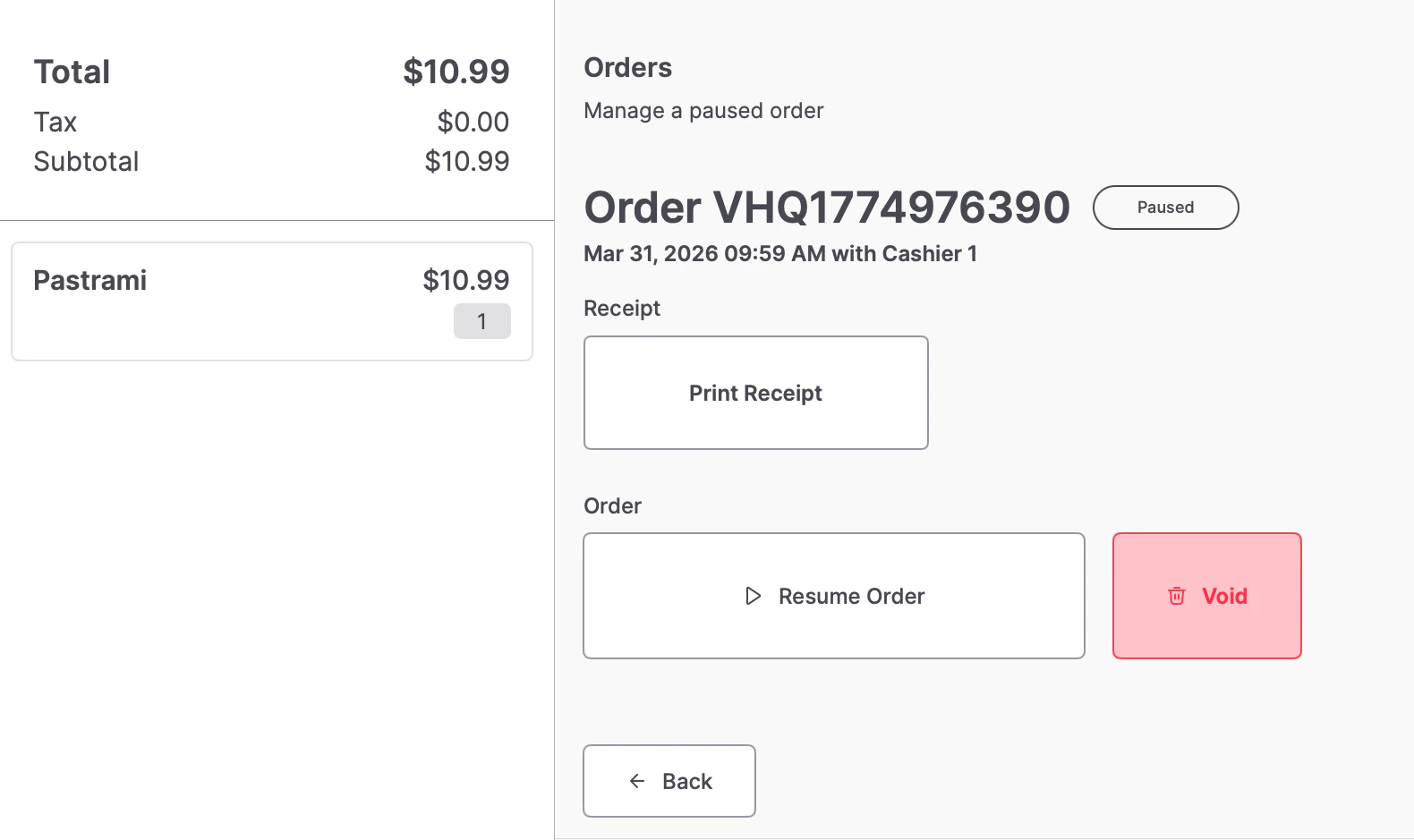
Task: Click the Subtotal label
Action: [87, 162]
